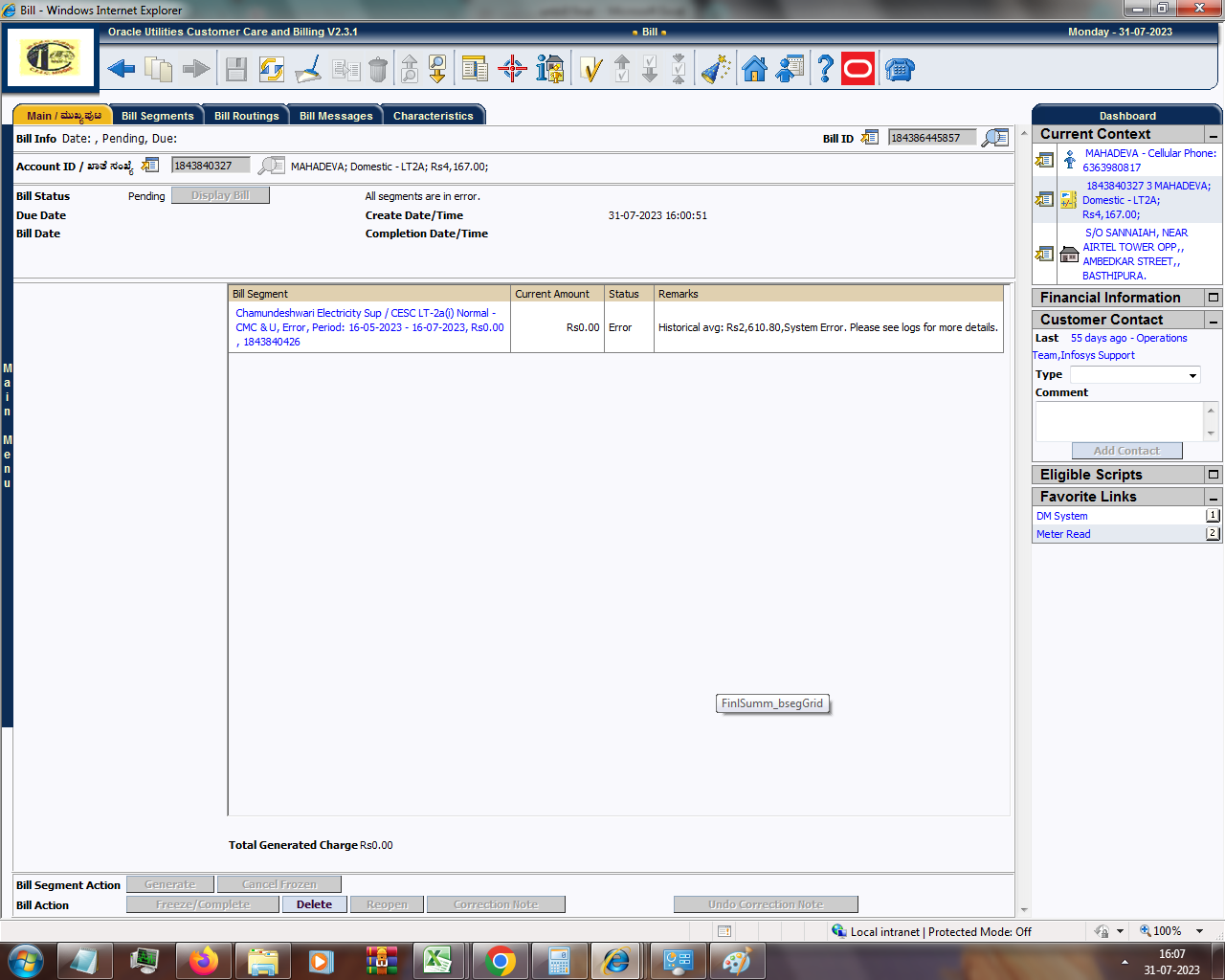Open the Characteristics tab
Image resolution: width=1225 pixels, height=980 pixels.
[433, 116]
